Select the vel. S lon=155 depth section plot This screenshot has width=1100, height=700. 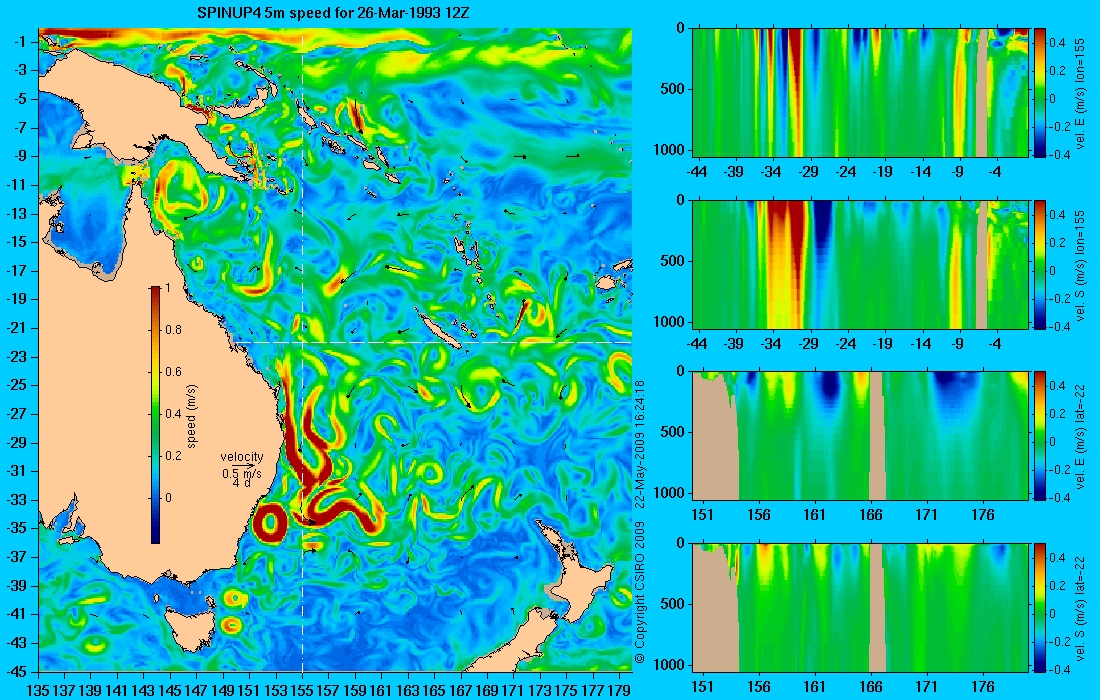click(860, 264)
